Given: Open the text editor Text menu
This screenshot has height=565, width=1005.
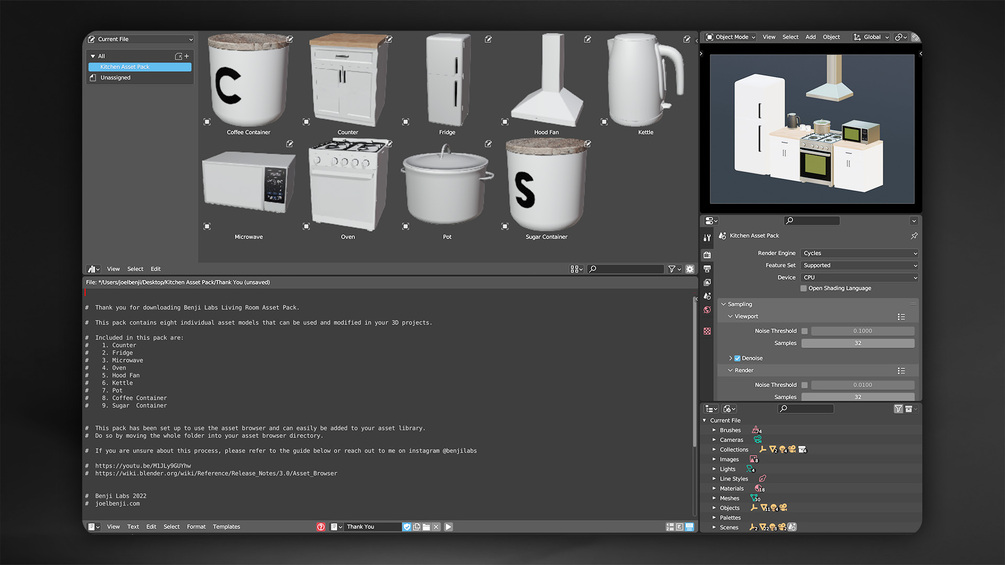Looking at the screenshot, I should [x=133, y=527].
